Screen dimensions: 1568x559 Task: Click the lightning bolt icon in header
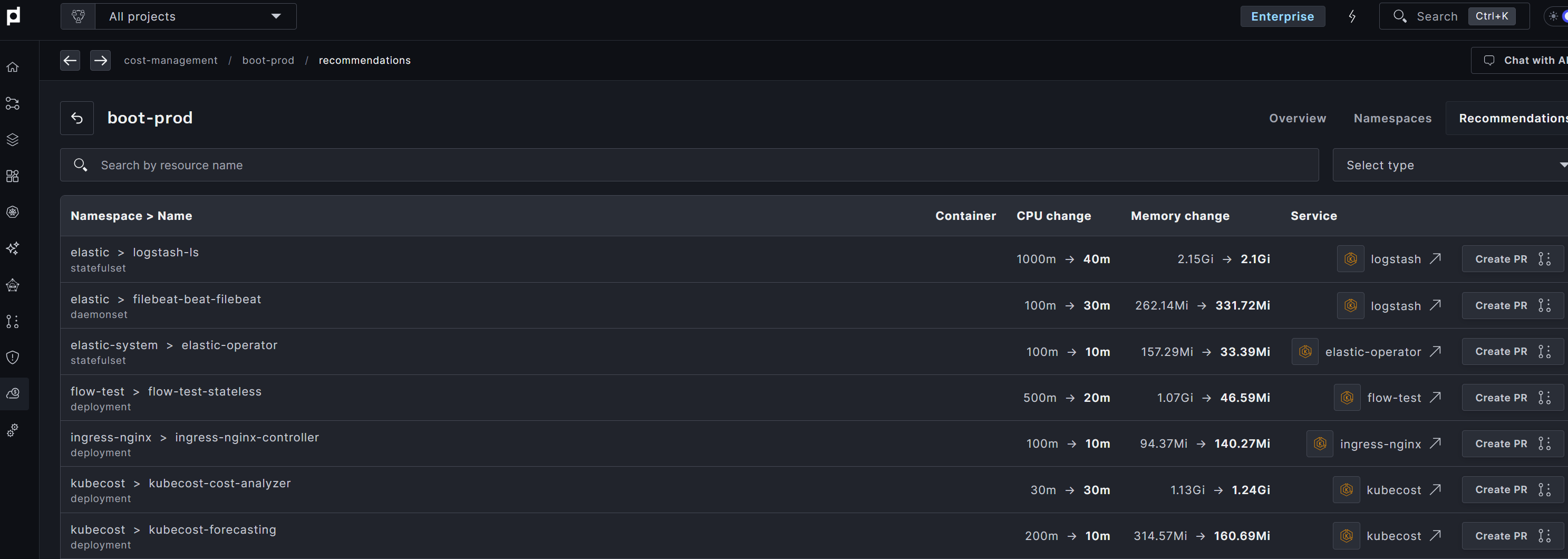[x=1352, y=16]
